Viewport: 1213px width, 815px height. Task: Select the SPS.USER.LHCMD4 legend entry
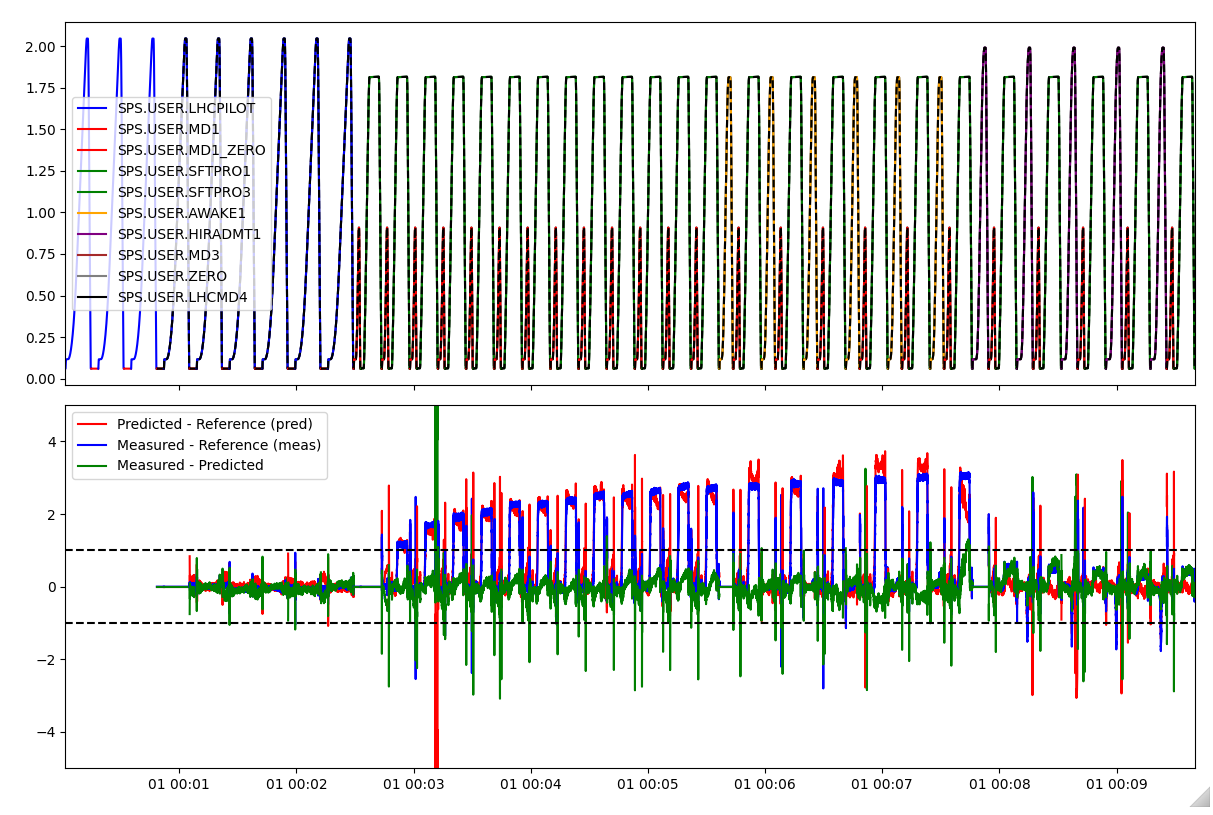click(182, 297)
